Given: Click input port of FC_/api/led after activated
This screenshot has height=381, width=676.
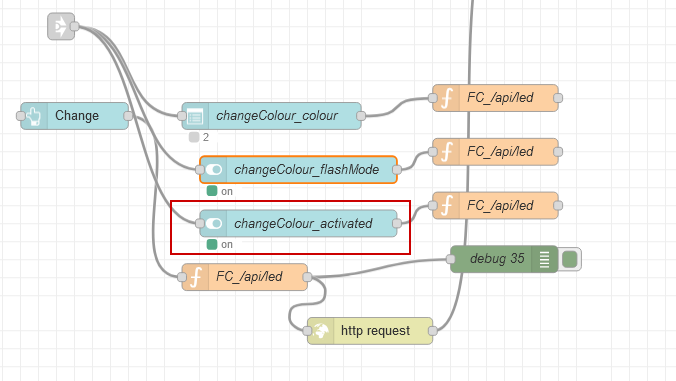Looking at the screenshot, I should [x=433, y=206].
